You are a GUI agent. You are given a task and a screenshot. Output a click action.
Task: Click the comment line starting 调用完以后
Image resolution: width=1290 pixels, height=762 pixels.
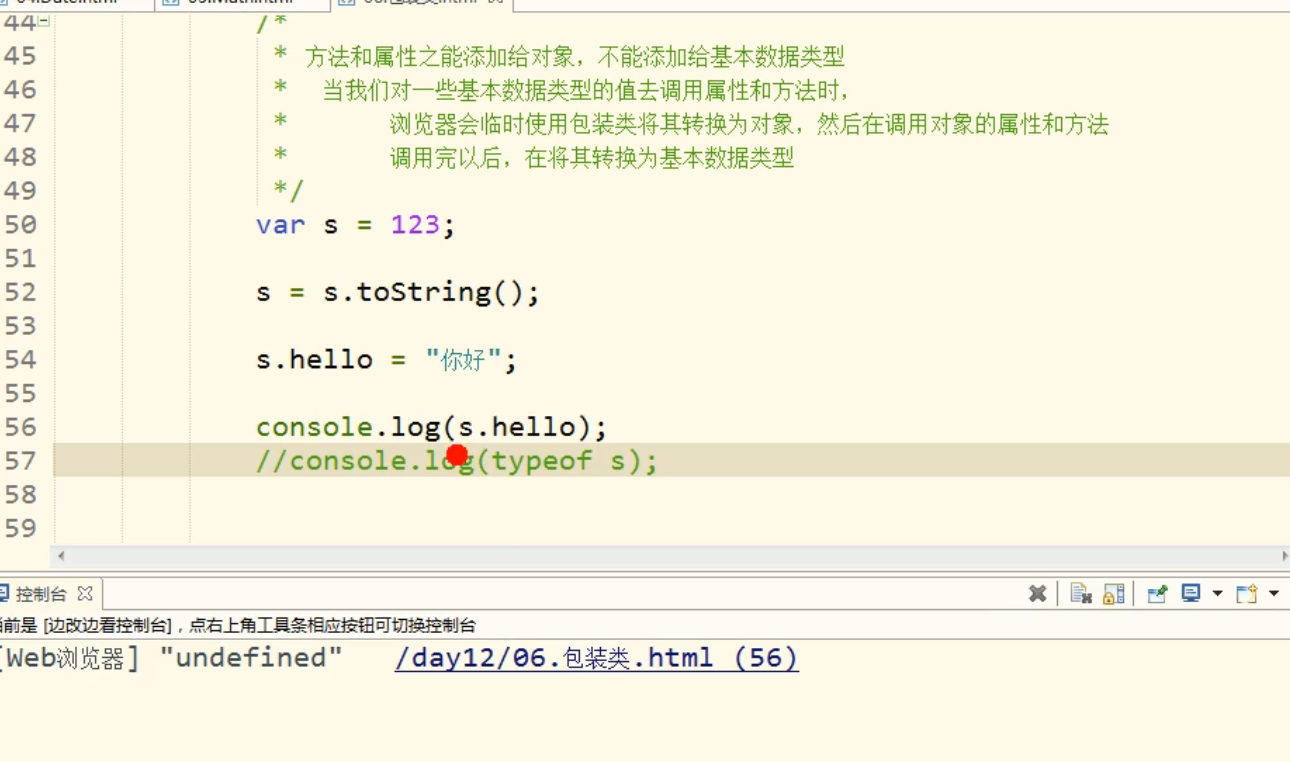point(591,158)
